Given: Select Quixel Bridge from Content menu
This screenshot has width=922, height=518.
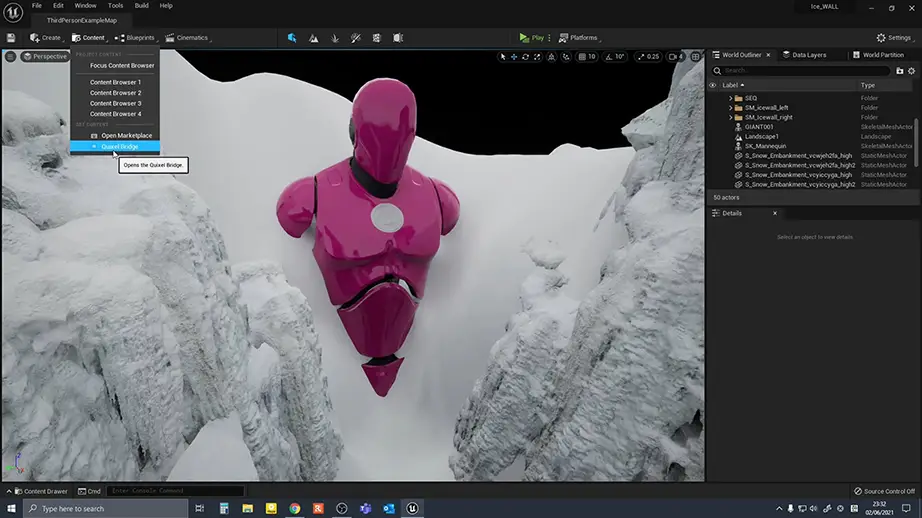Looking at the screenshot, I should tap(119, 146).
